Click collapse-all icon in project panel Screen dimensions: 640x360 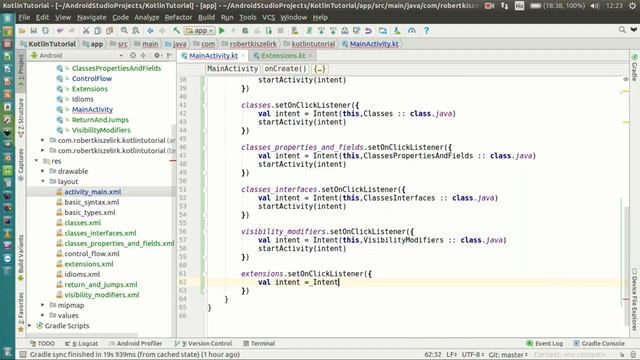pos(143,55)
